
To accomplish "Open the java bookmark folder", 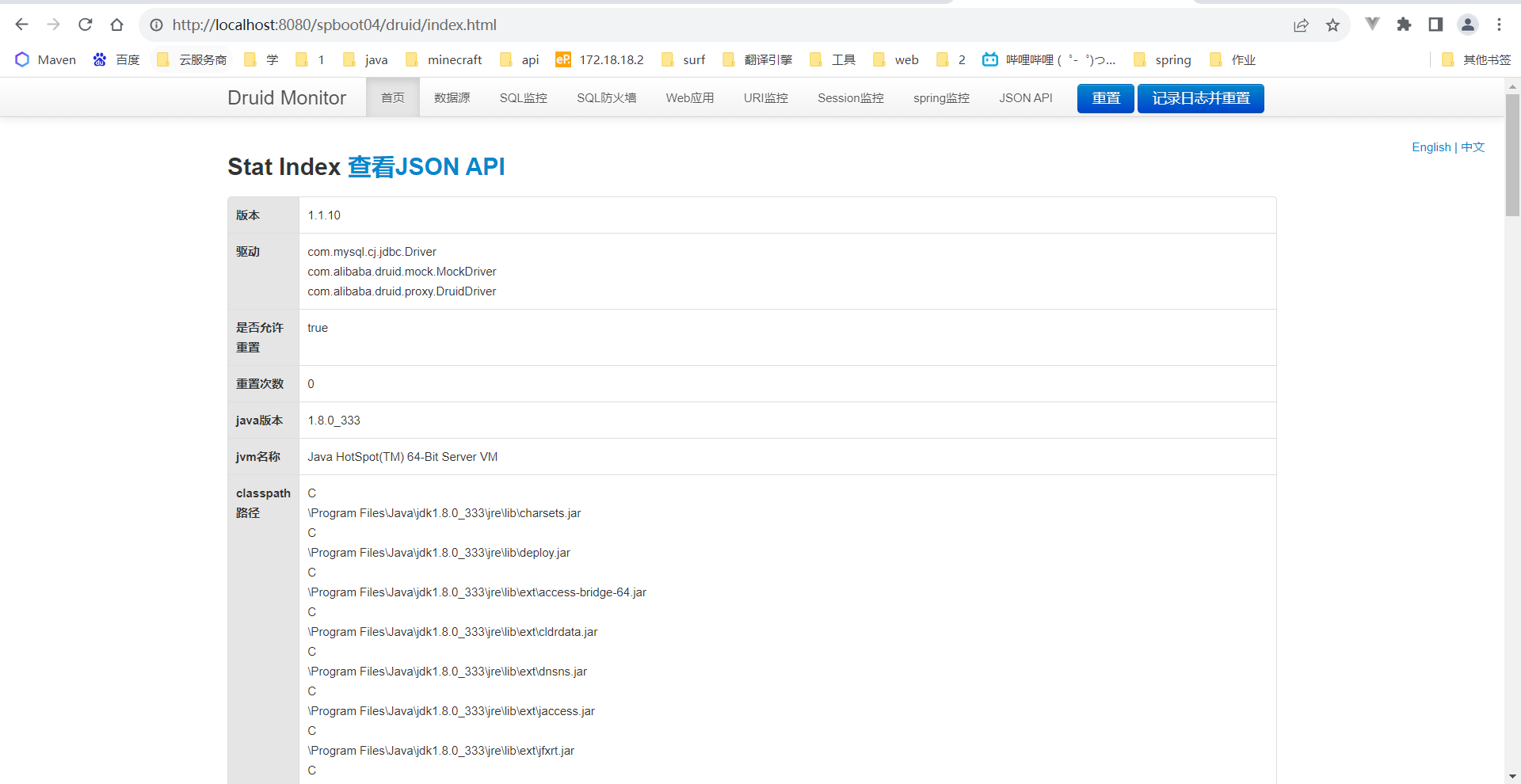I will pyautogui.click(x=365, y=59).
